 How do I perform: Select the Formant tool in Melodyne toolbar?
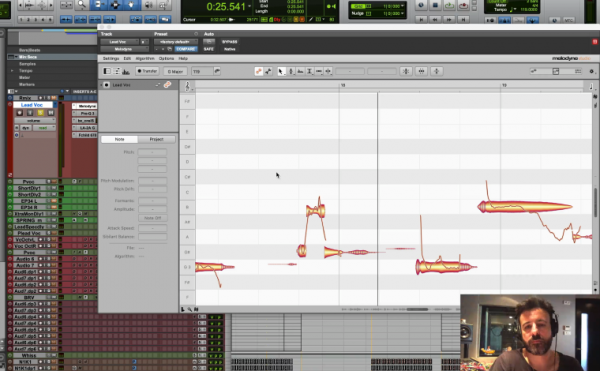(300, 71)
